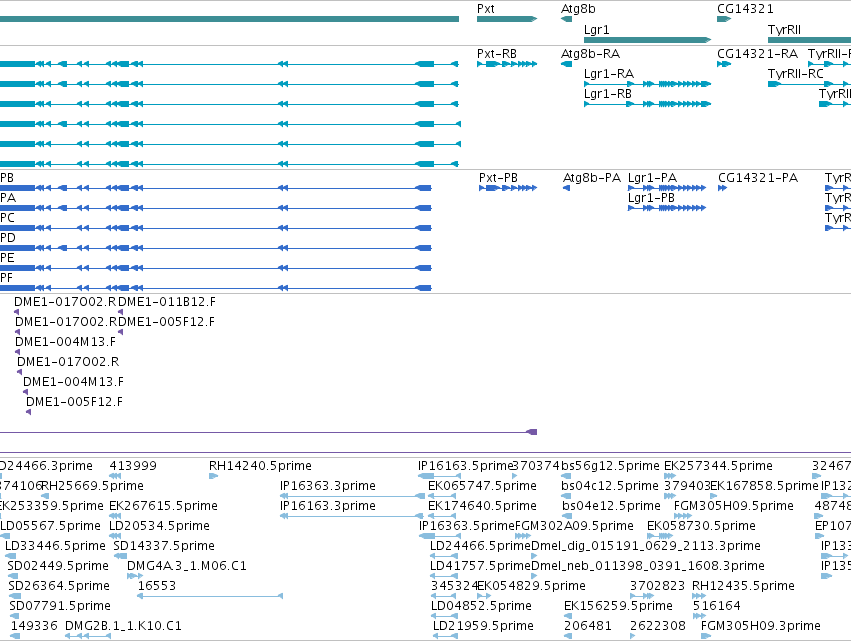Select the EK058730.5prime label

pos(701,526)
